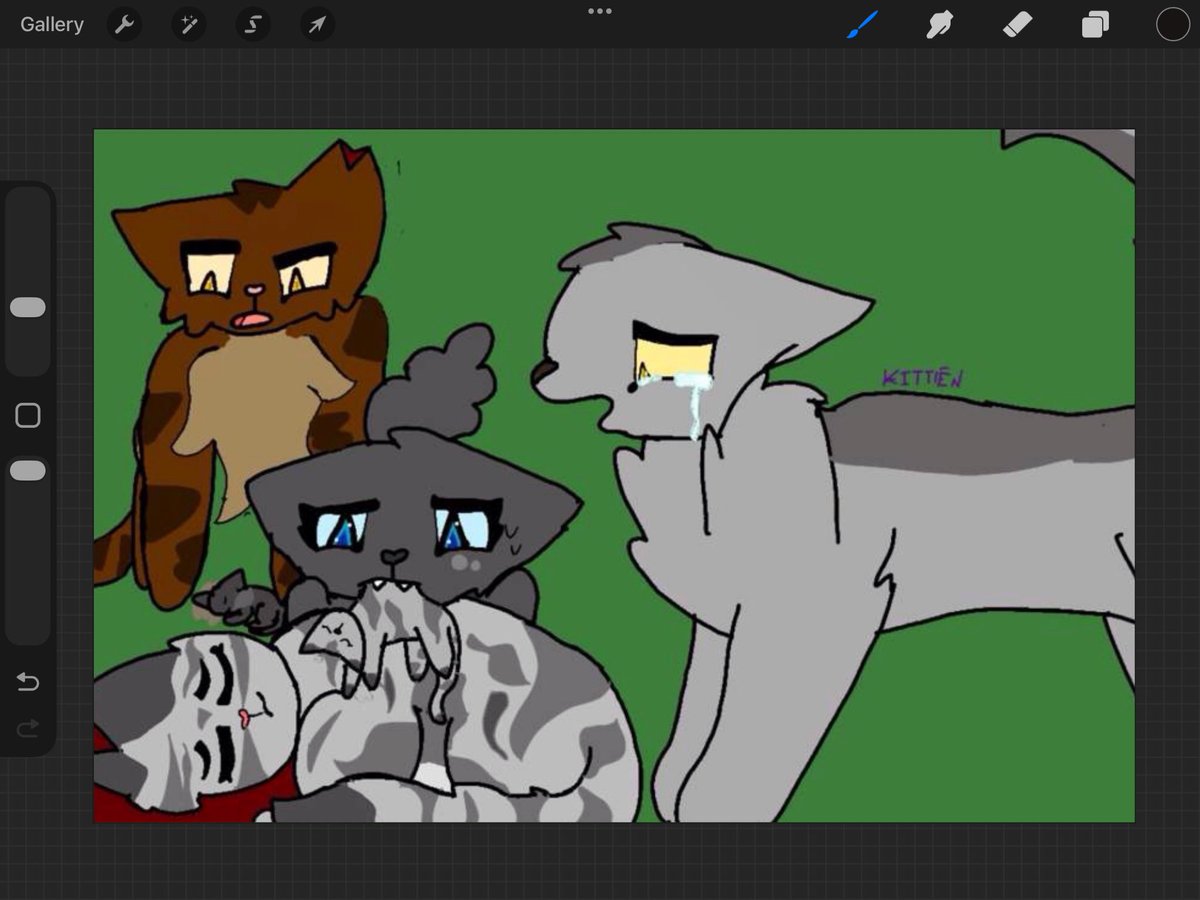Open the active color picker circle
Screen dimensions: 1200x900
tap(1173, 25)
